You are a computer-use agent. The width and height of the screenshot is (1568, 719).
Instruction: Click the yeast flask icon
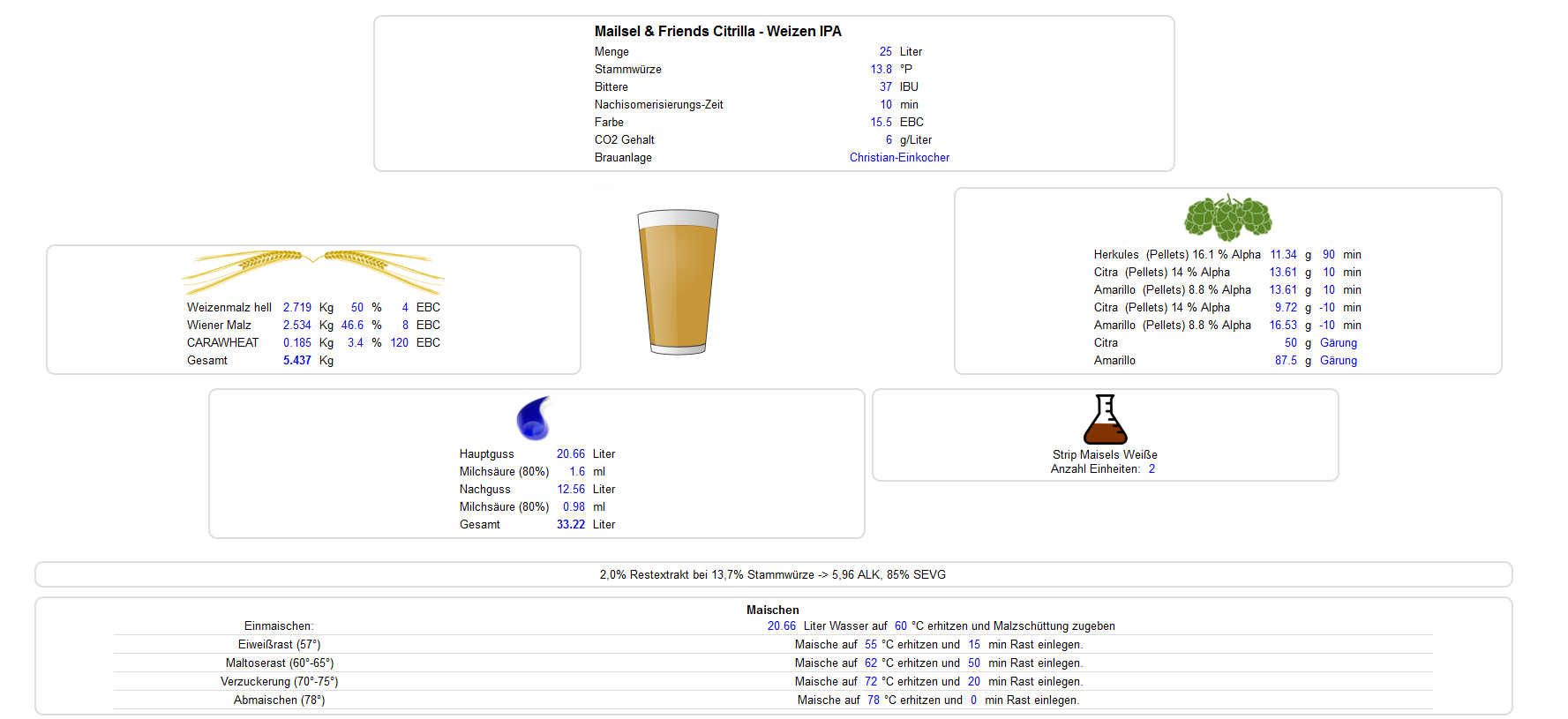click(x=1105, y=419)
